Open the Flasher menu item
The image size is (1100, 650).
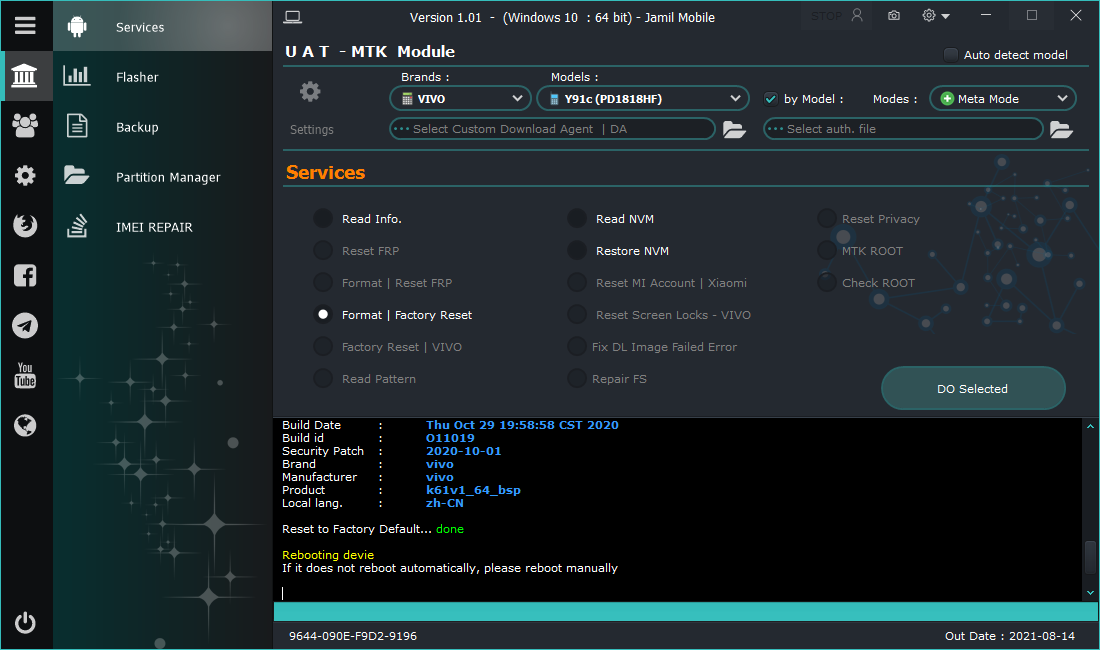162,76
